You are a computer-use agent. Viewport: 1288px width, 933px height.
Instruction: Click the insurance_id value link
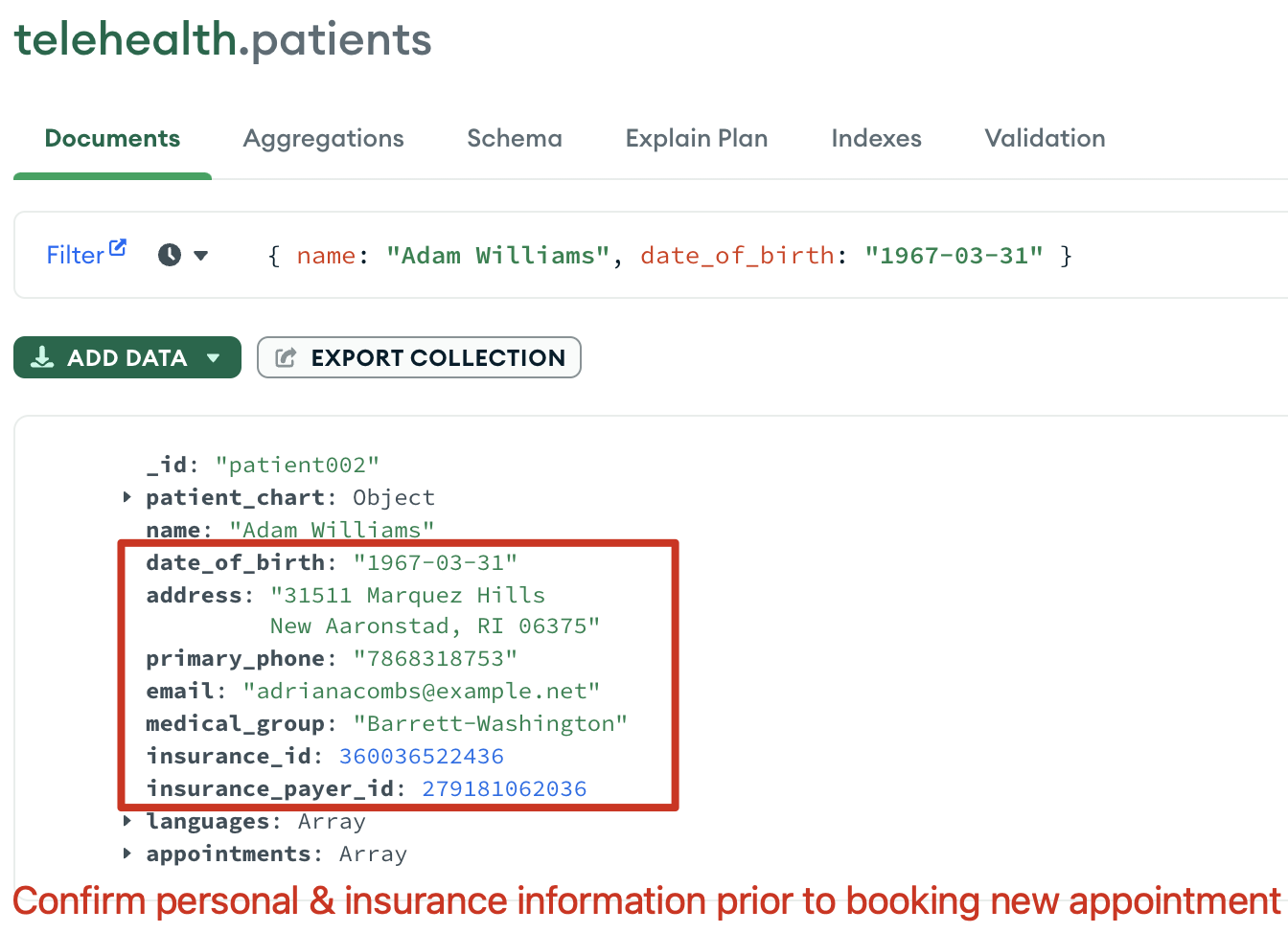(x=422, y=756)
